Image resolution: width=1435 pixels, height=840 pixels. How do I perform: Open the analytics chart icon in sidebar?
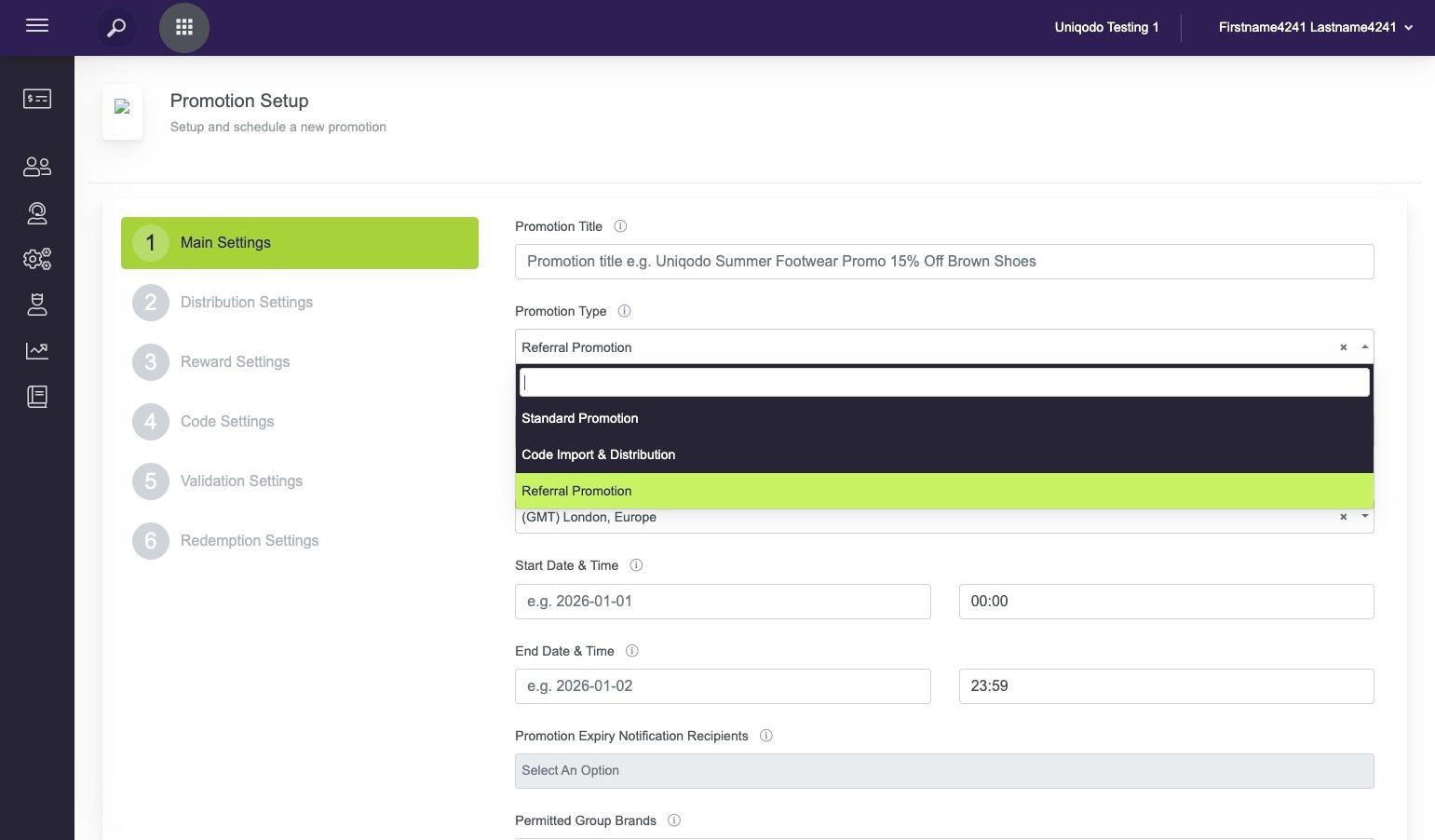(37, 351)
